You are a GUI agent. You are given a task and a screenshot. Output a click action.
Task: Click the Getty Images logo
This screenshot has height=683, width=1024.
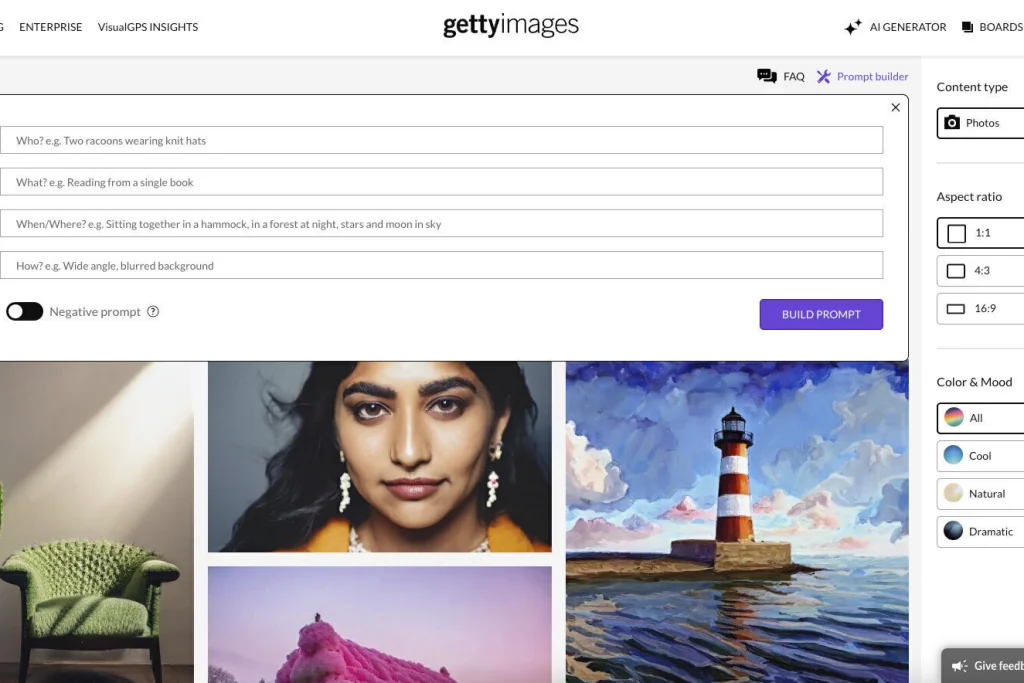tap(511, 25)
